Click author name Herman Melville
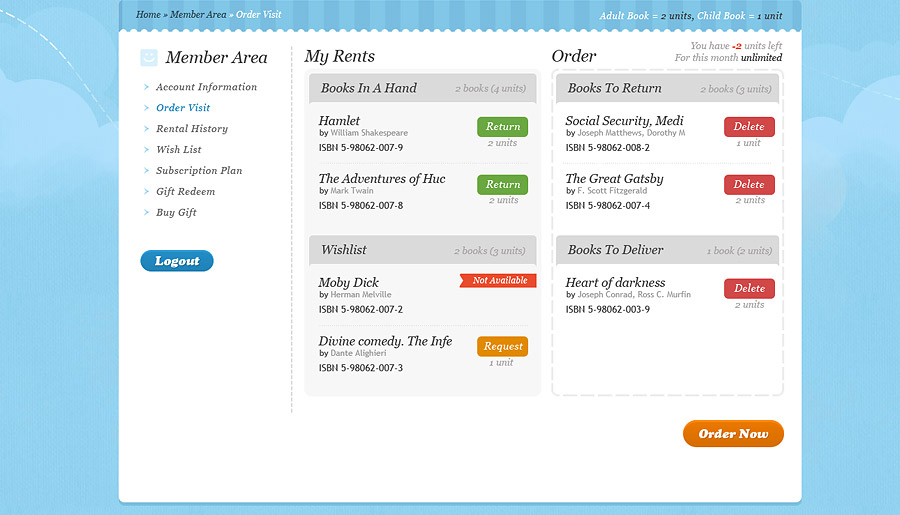This screenshot has width=900, height=515. (361, 295)
